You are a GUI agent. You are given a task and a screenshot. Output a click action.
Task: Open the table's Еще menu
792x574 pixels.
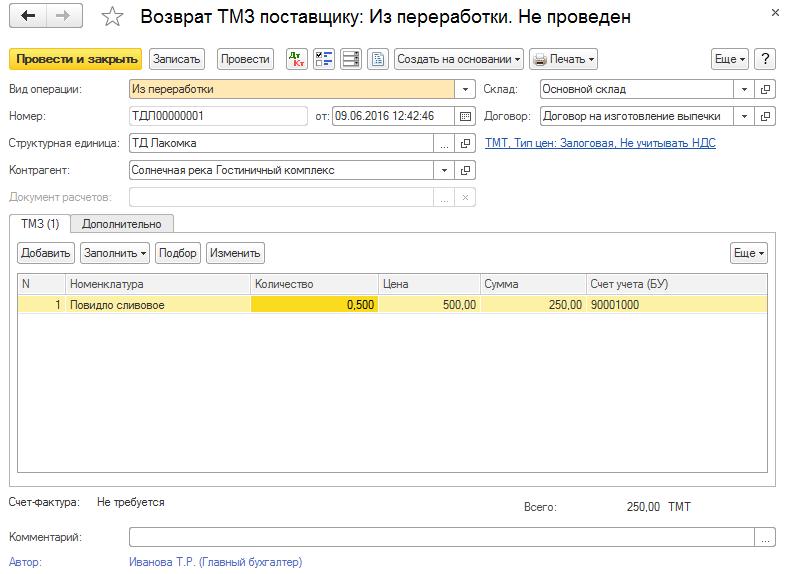tap(749, 253)
